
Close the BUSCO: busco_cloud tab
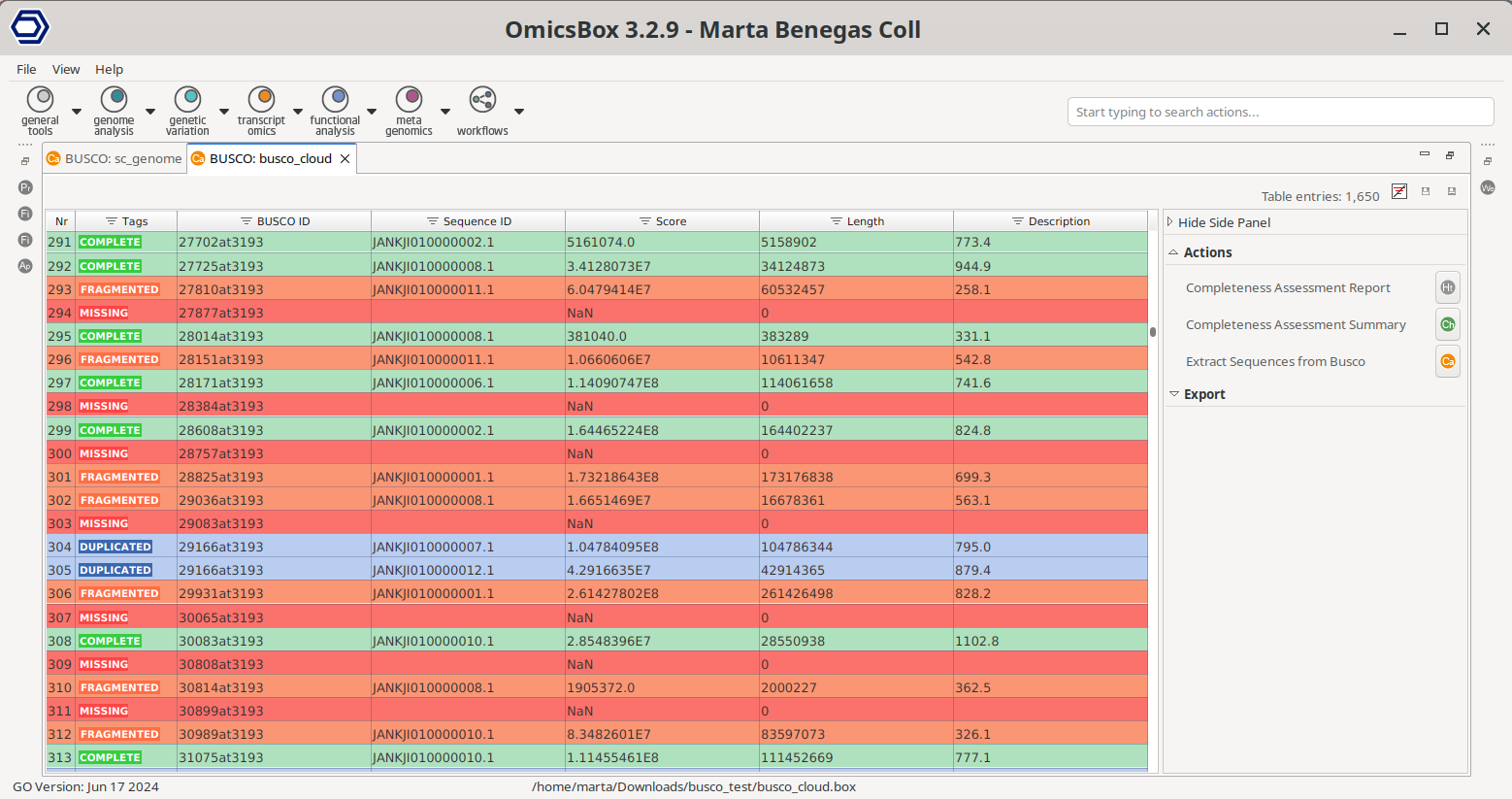[x=345, y=159]
